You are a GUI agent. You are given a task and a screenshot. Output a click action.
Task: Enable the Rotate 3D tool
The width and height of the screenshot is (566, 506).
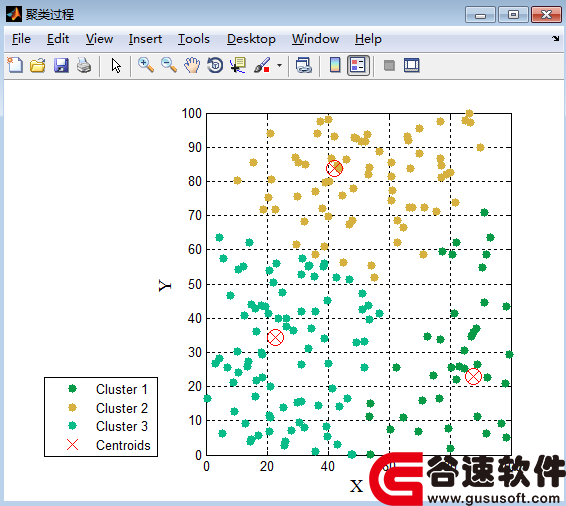[x=215, y=65]
